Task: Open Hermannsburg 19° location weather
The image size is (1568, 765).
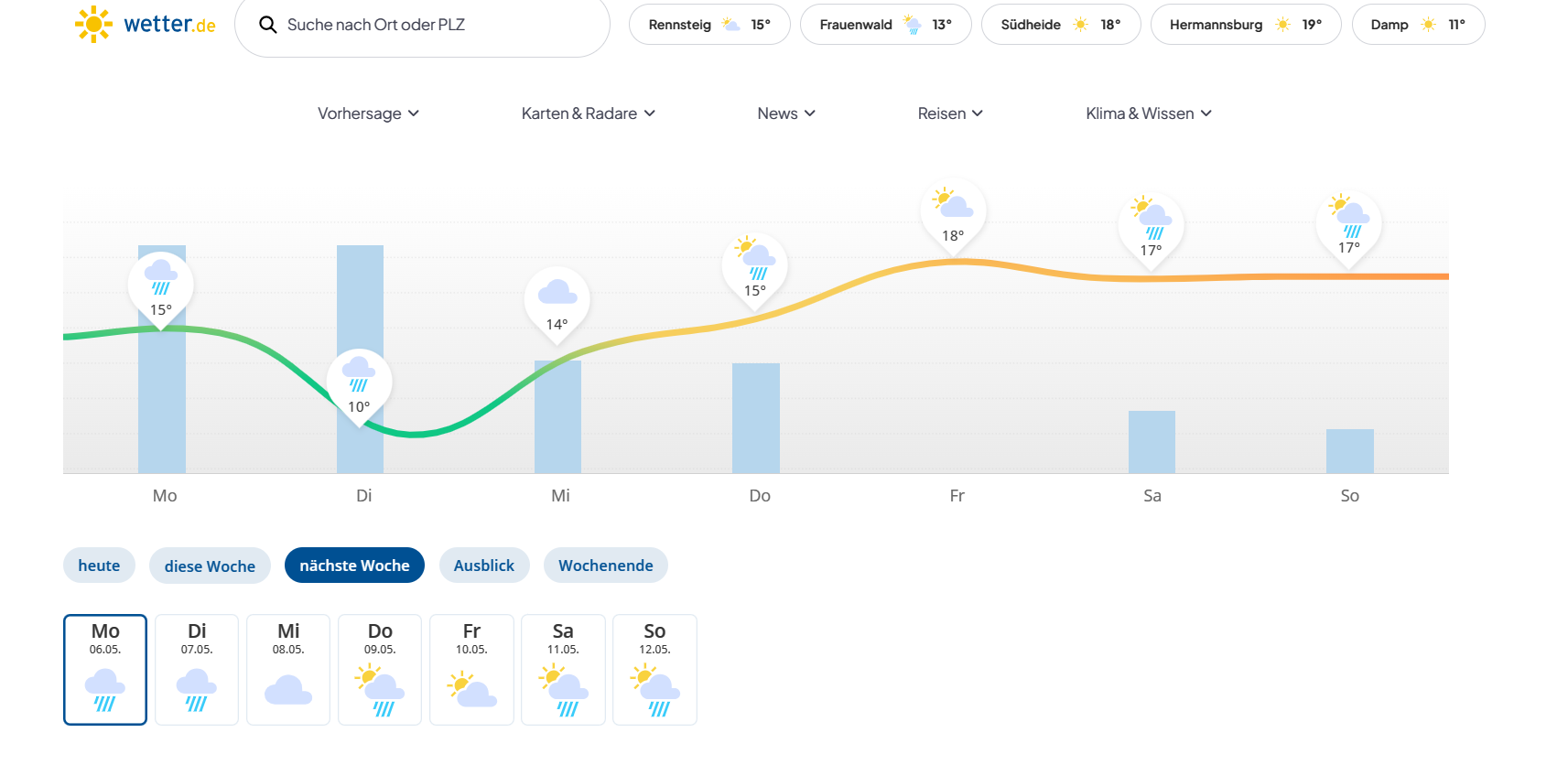Action: (1245, 25)
